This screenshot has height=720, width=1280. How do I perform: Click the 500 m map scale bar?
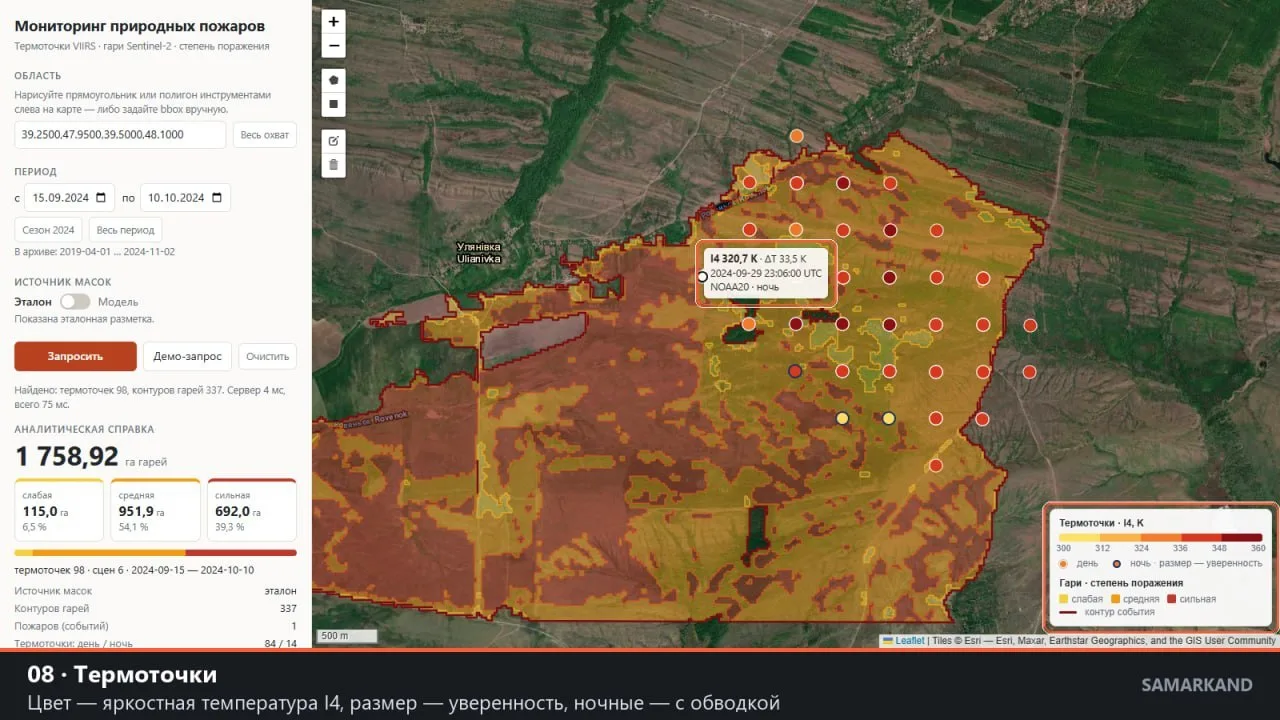click(x=347, y=636)
